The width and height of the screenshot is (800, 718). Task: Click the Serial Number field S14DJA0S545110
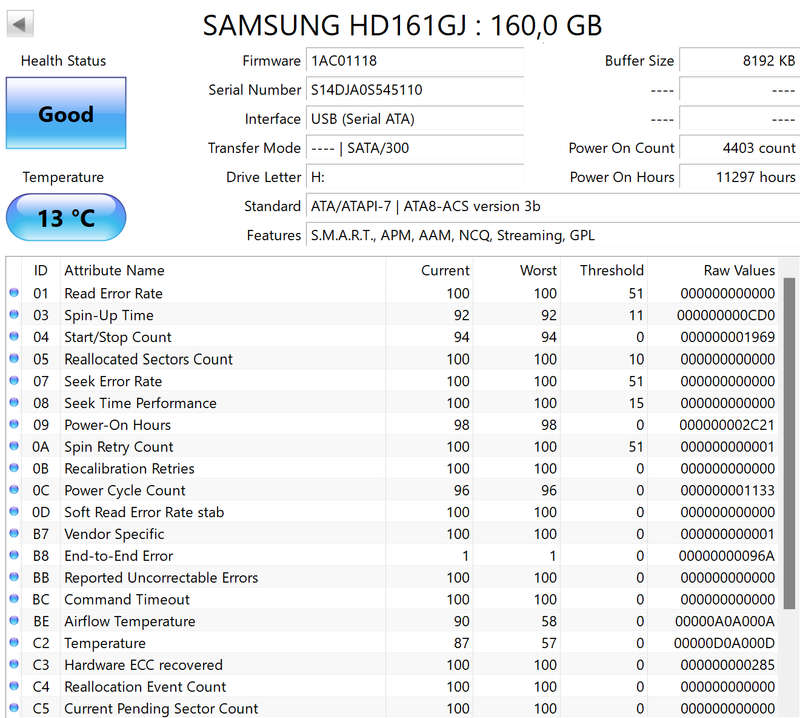click(x=415, y=90)
